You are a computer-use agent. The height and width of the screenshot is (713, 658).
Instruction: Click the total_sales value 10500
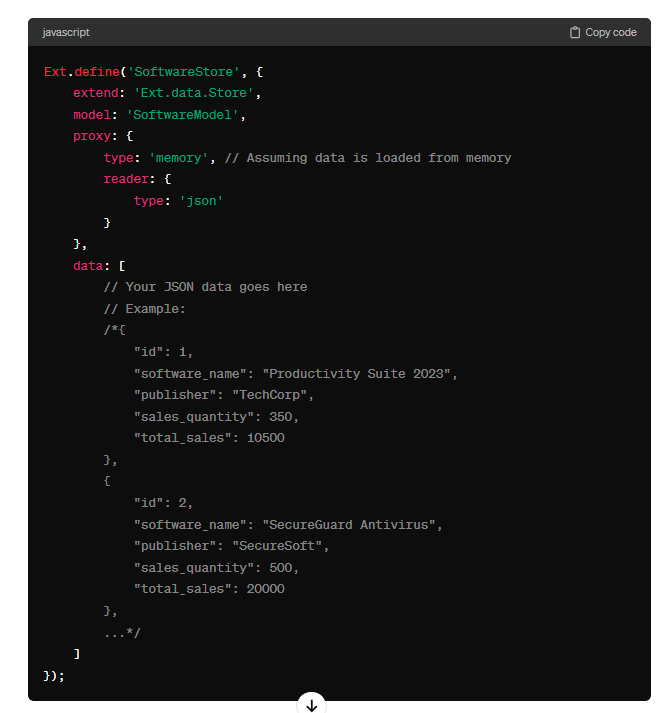[x=266, y=438]
